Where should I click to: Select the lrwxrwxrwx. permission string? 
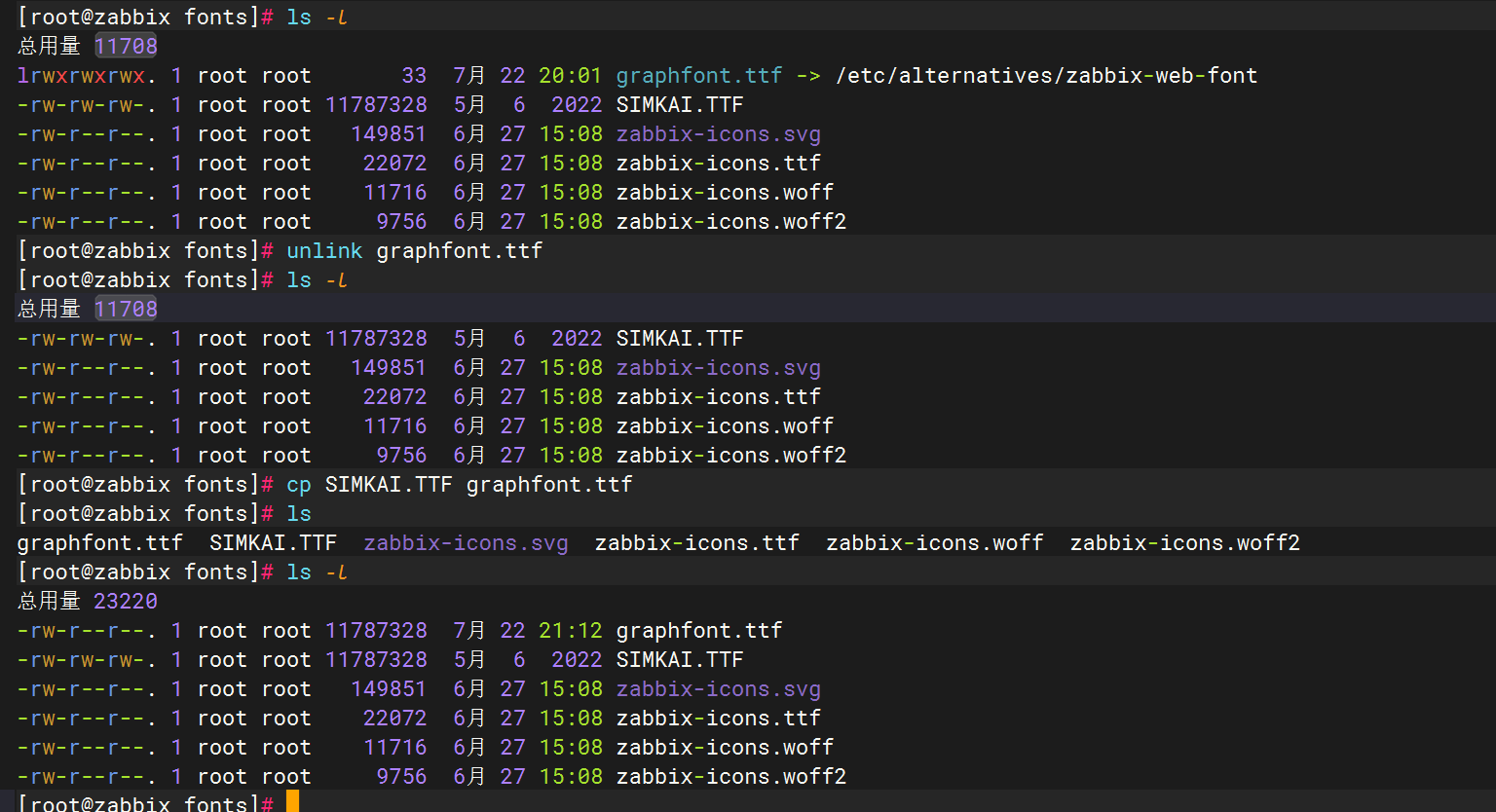[x=87, y=76]
